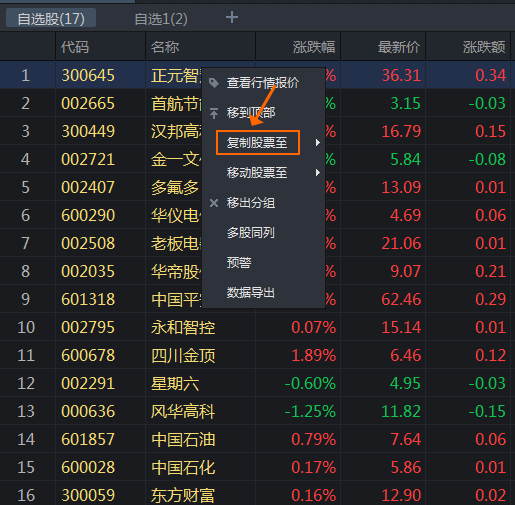Click the stock name 风华高科

[183, 411]
